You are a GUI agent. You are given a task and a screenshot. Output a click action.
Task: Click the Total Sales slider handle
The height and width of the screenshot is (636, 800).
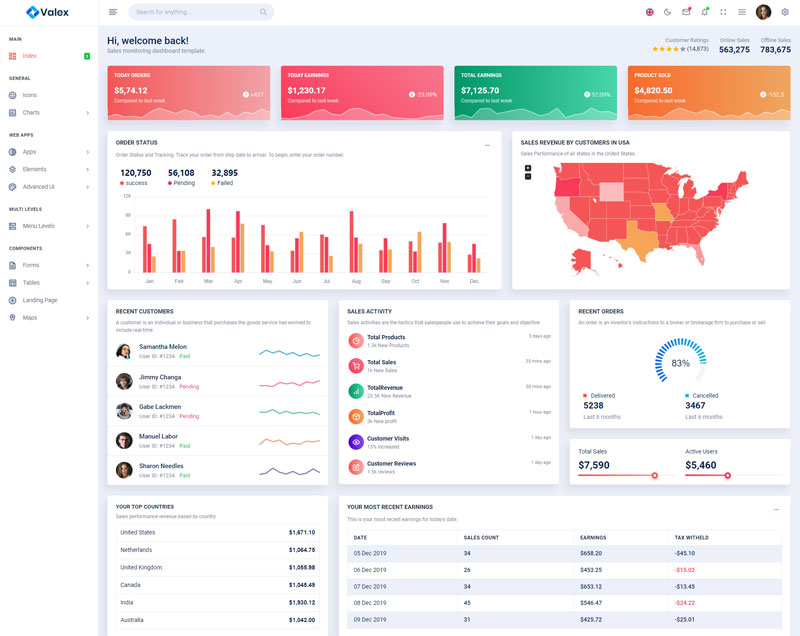click(x=655, y=475)
